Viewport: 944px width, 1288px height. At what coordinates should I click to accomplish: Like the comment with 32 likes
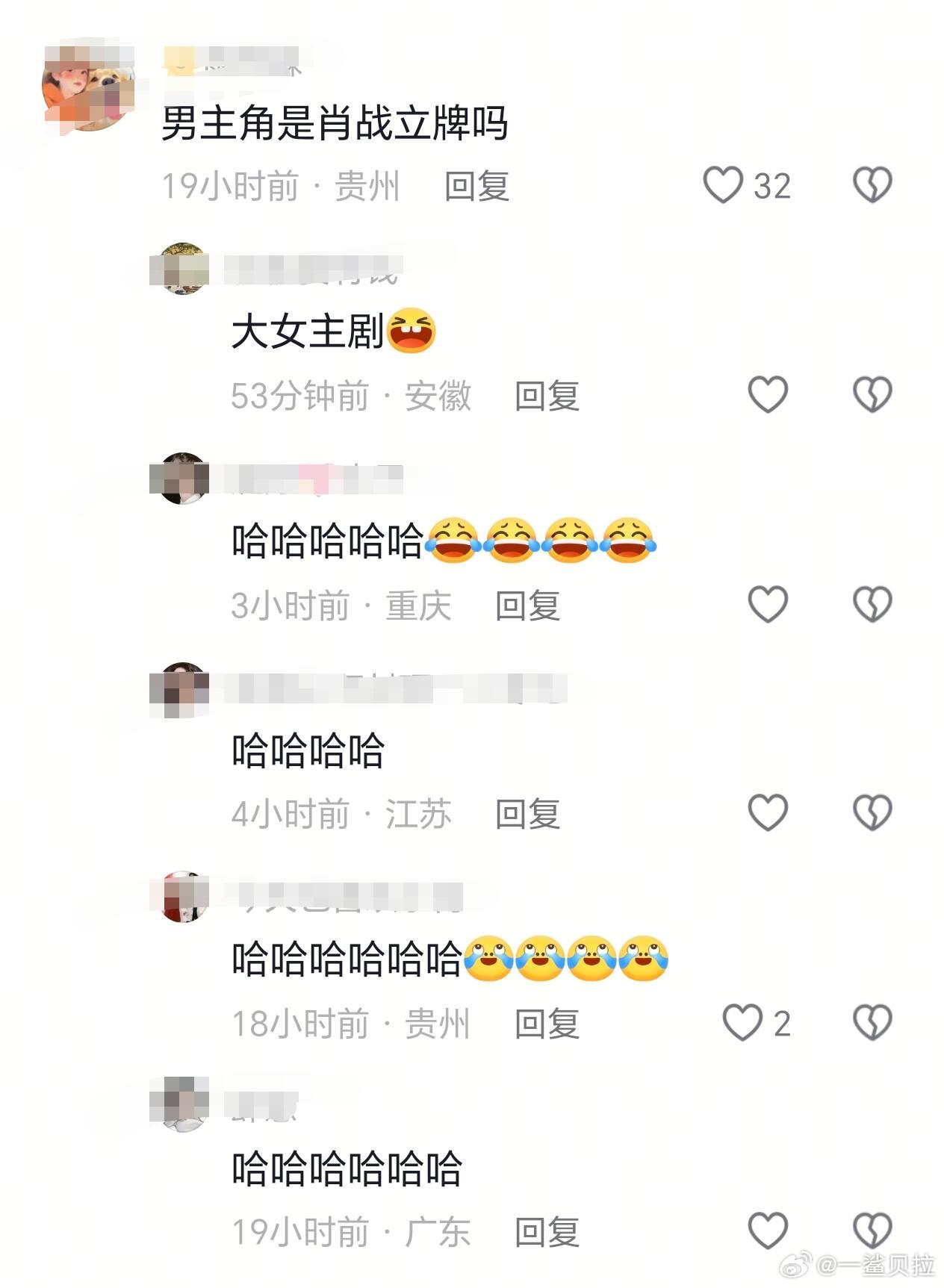(x=723, y=185)
